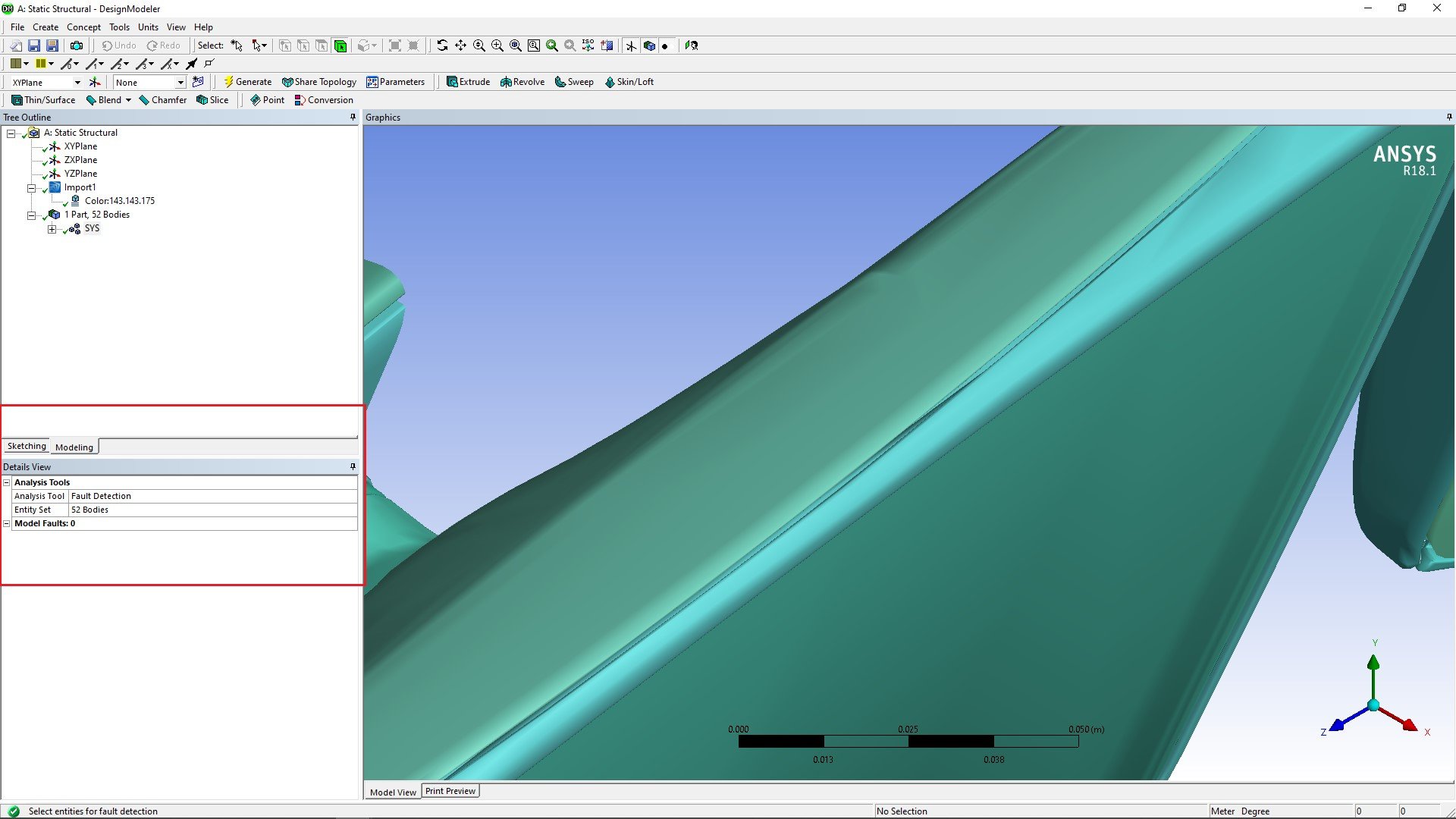Toggle display of the plane axes
Screen dimensions: 1456x819
click(631, 45)
